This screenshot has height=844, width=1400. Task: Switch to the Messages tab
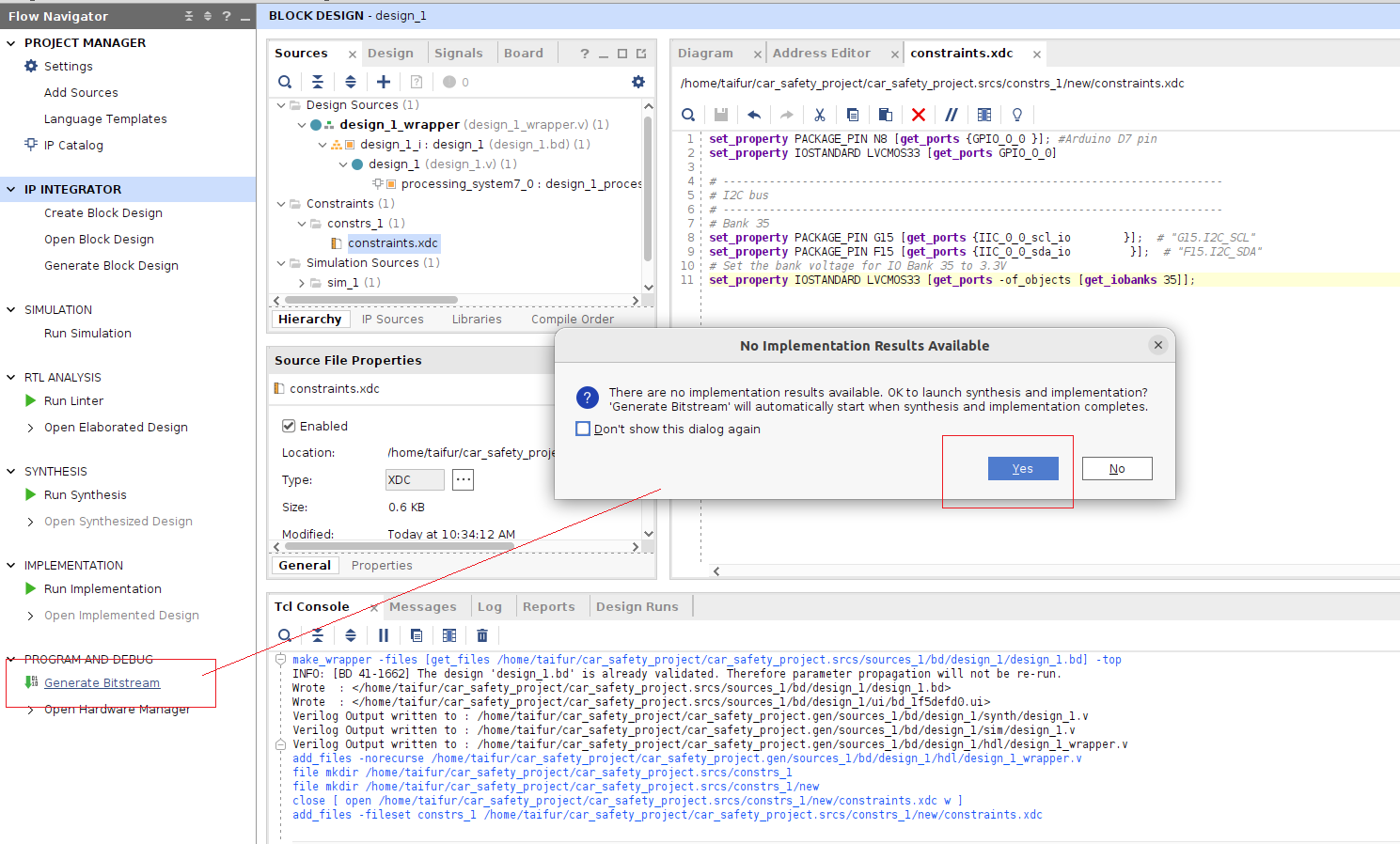click(x=423, y=607)
